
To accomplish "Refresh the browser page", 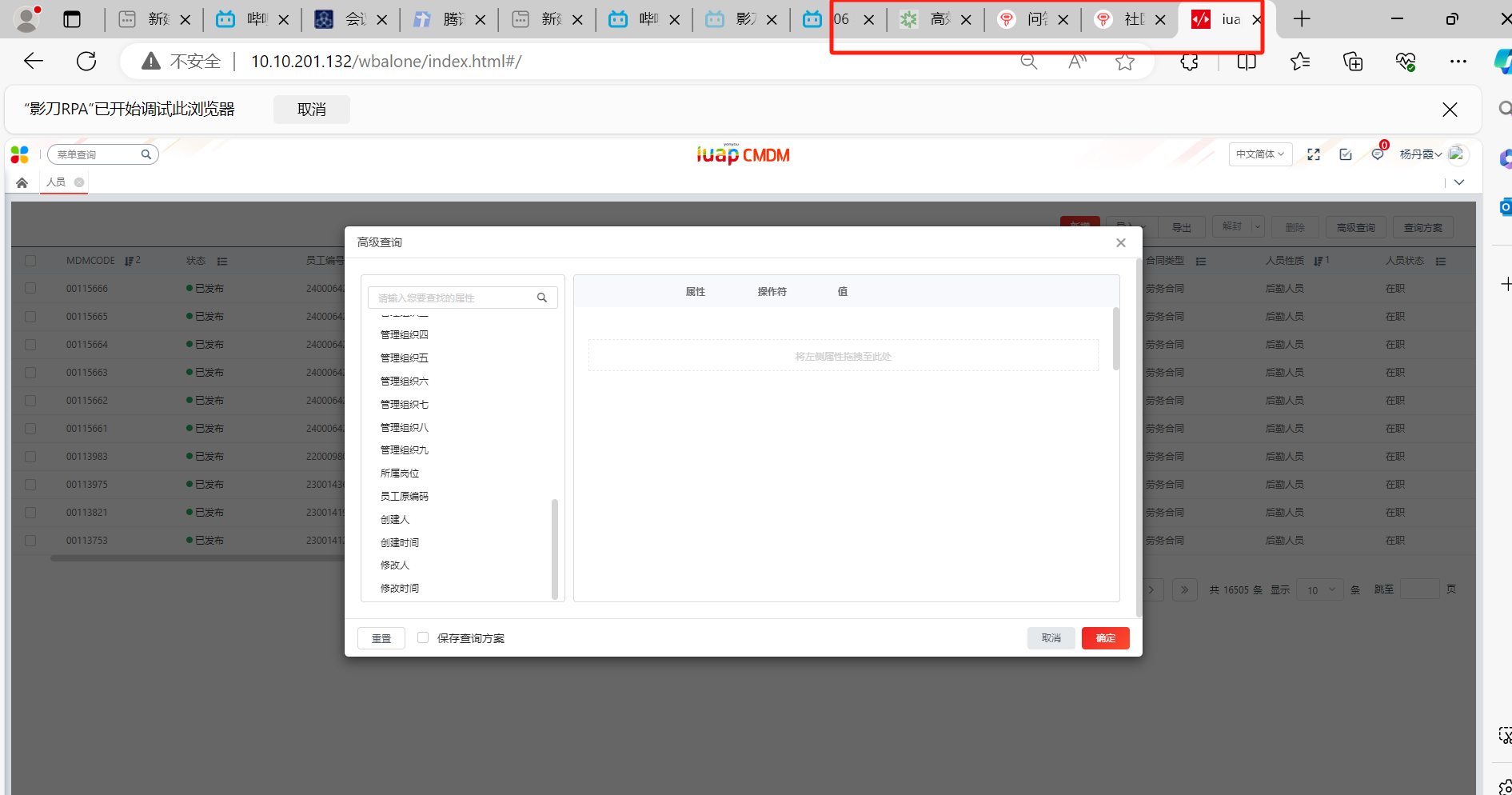I will tap(86, 62).
